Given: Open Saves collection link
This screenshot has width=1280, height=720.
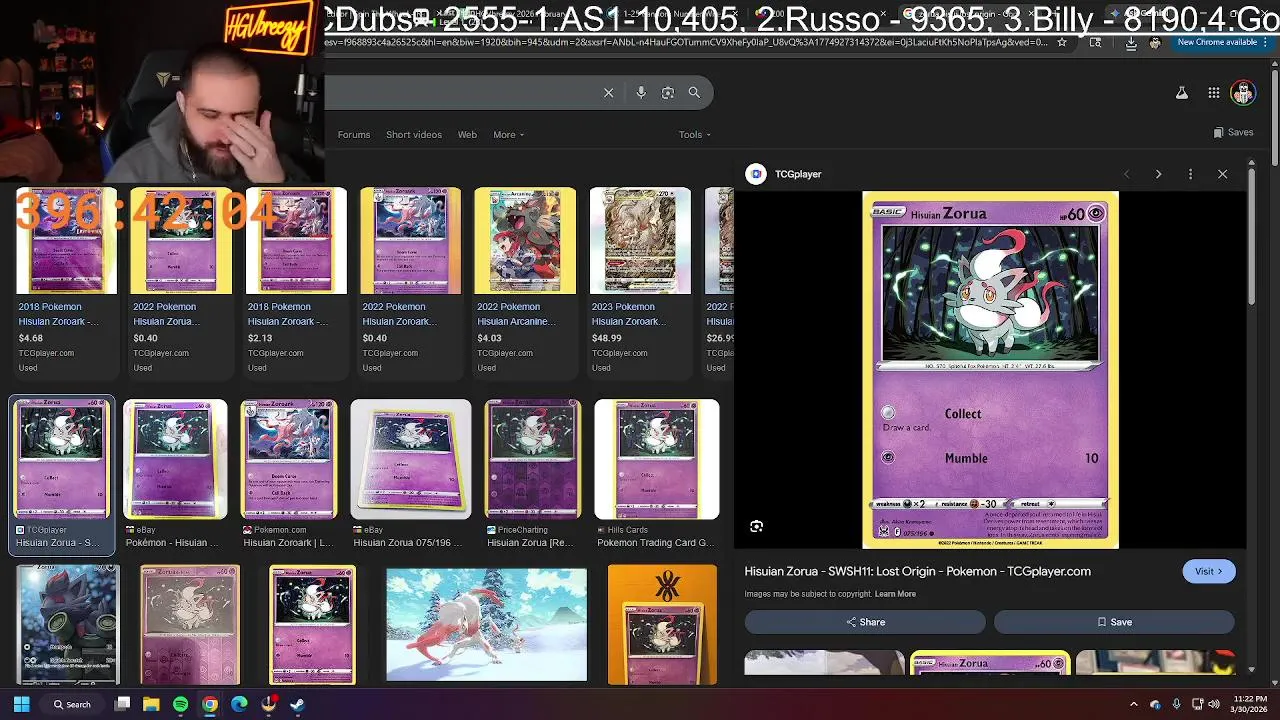Looking at the screenshot, I should (x=1233, y=132).
